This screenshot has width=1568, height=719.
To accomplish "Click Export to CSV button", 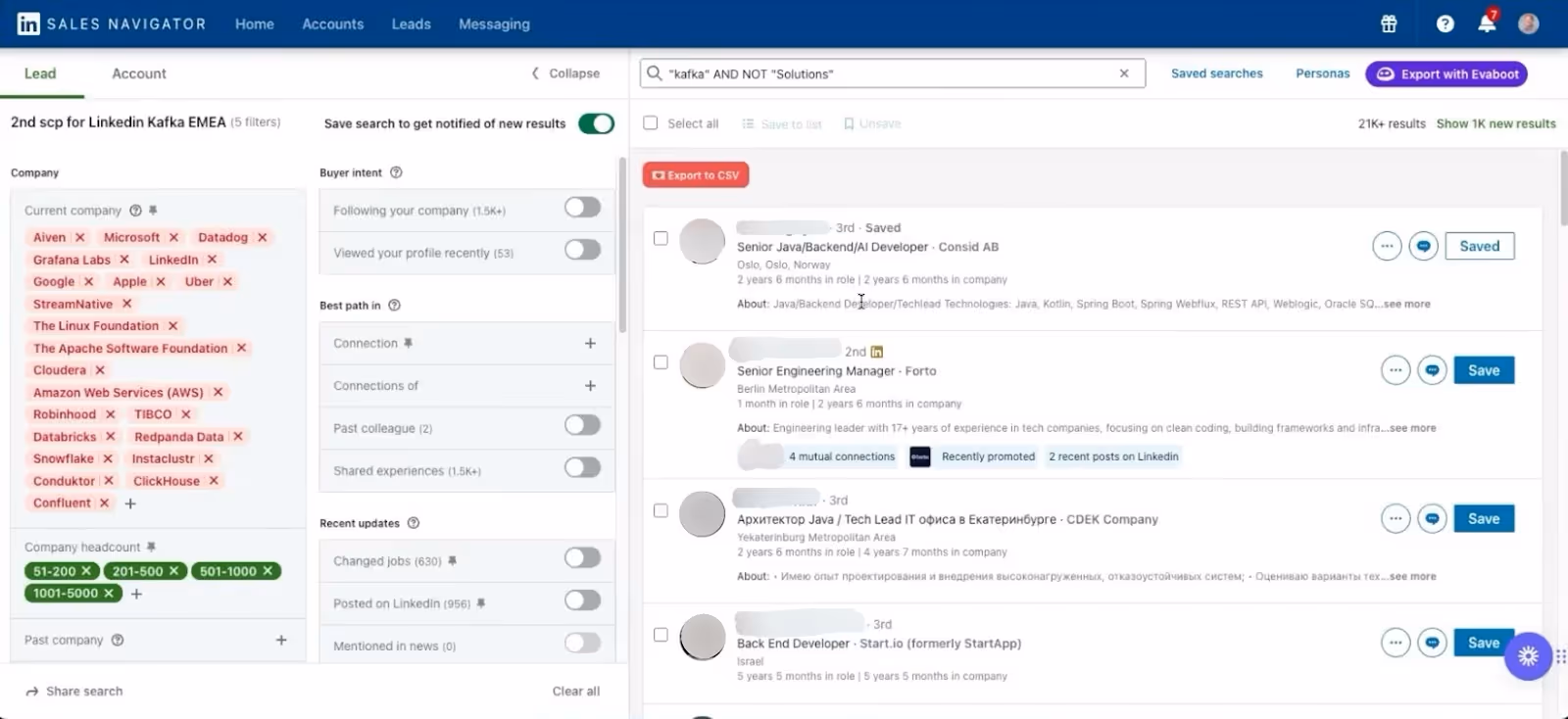I will [x=696, y=175].
